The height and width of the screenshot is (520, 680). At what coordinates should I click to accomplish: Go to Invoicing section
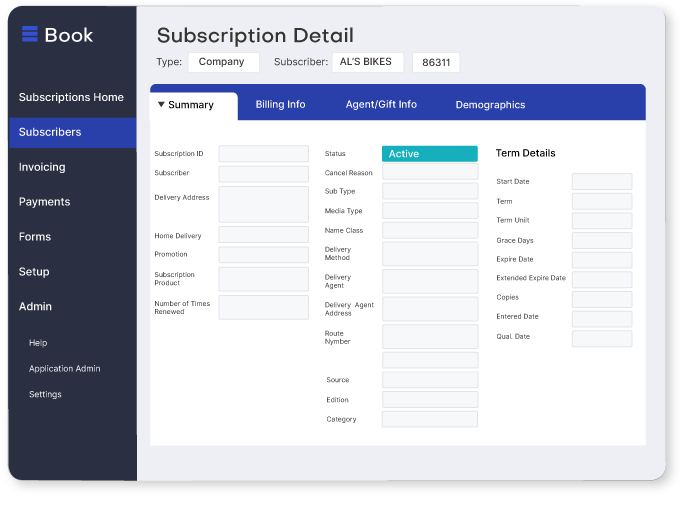(42, 167)
